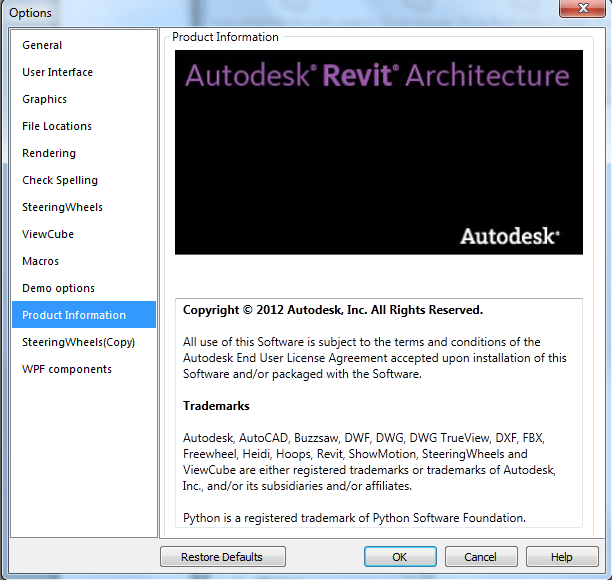Select ViewCube options

pos(84,233)
